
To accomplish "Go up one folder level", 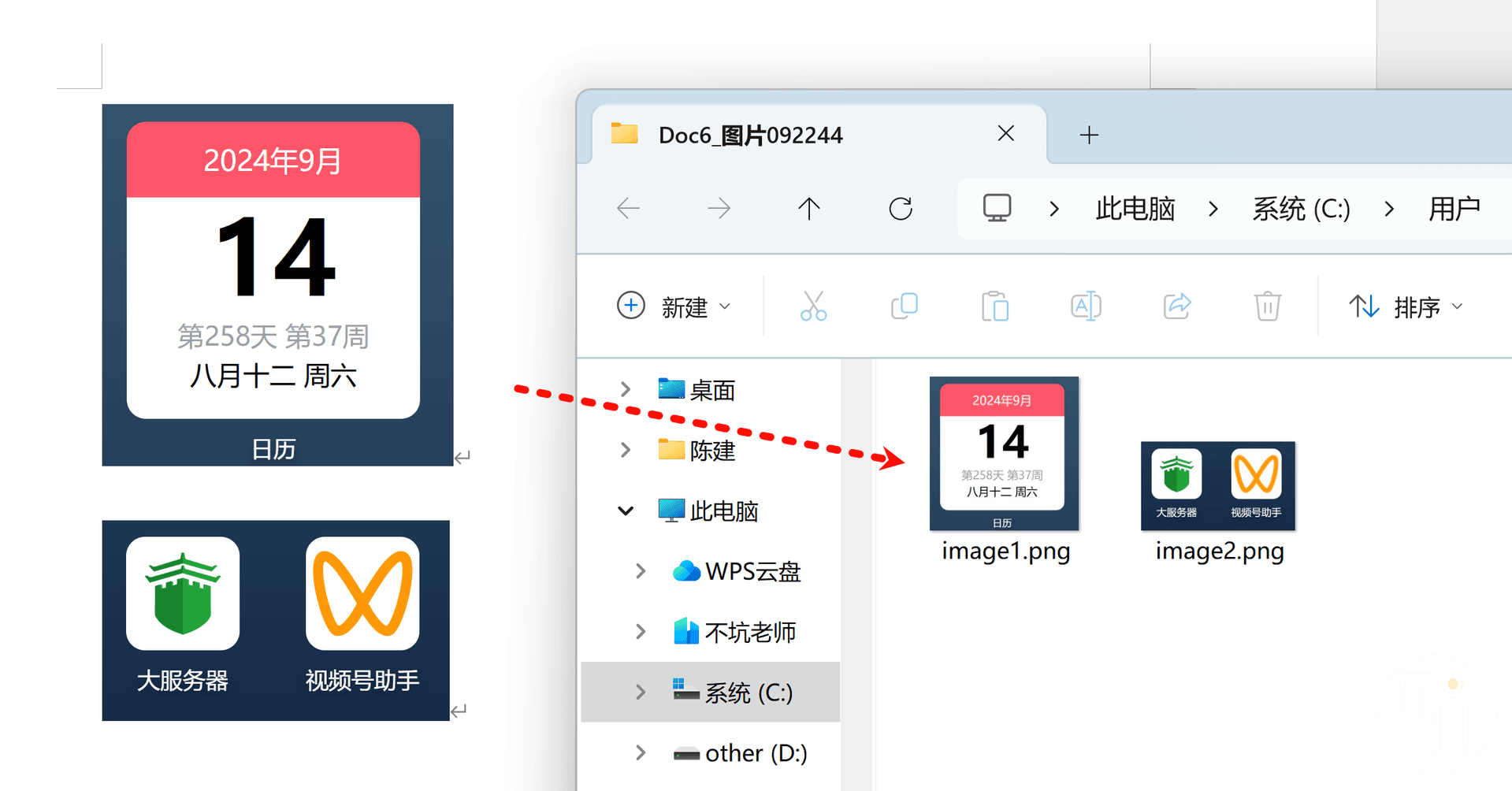I will (809, 209).
